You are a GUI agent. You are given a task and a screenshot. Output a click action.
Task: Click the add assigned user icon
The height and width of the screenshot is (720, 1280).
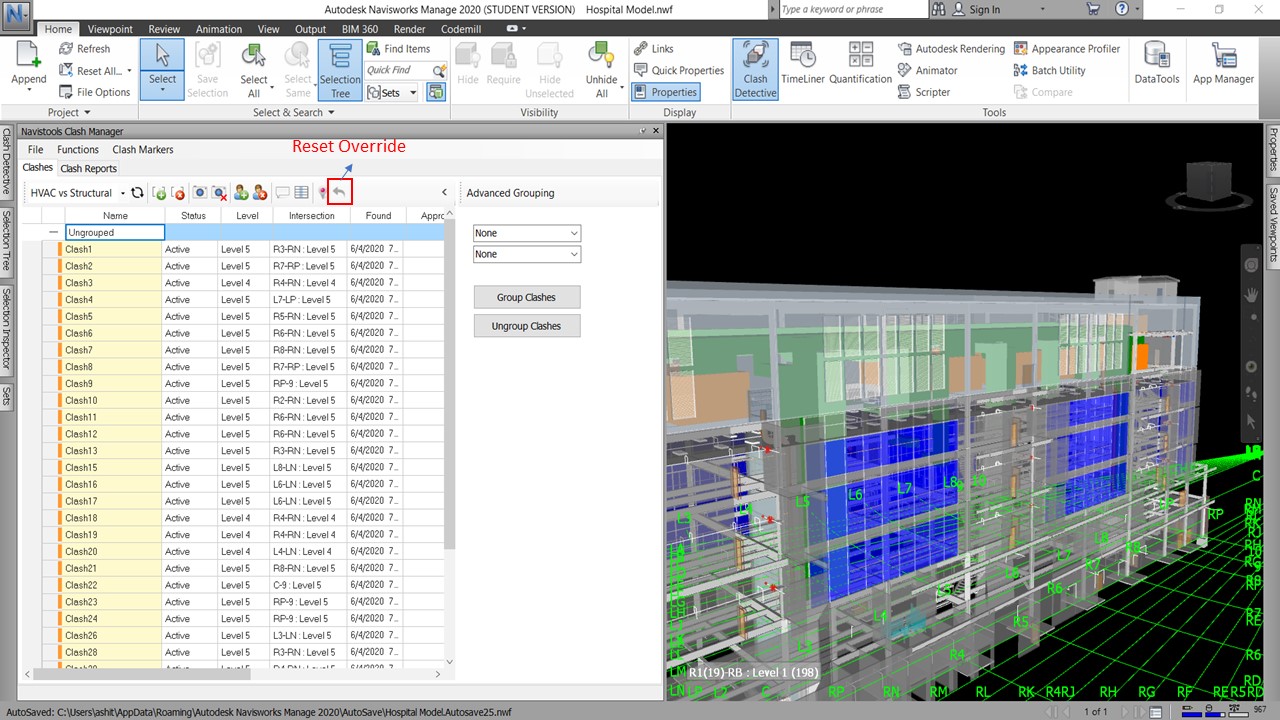click(241, 193)
